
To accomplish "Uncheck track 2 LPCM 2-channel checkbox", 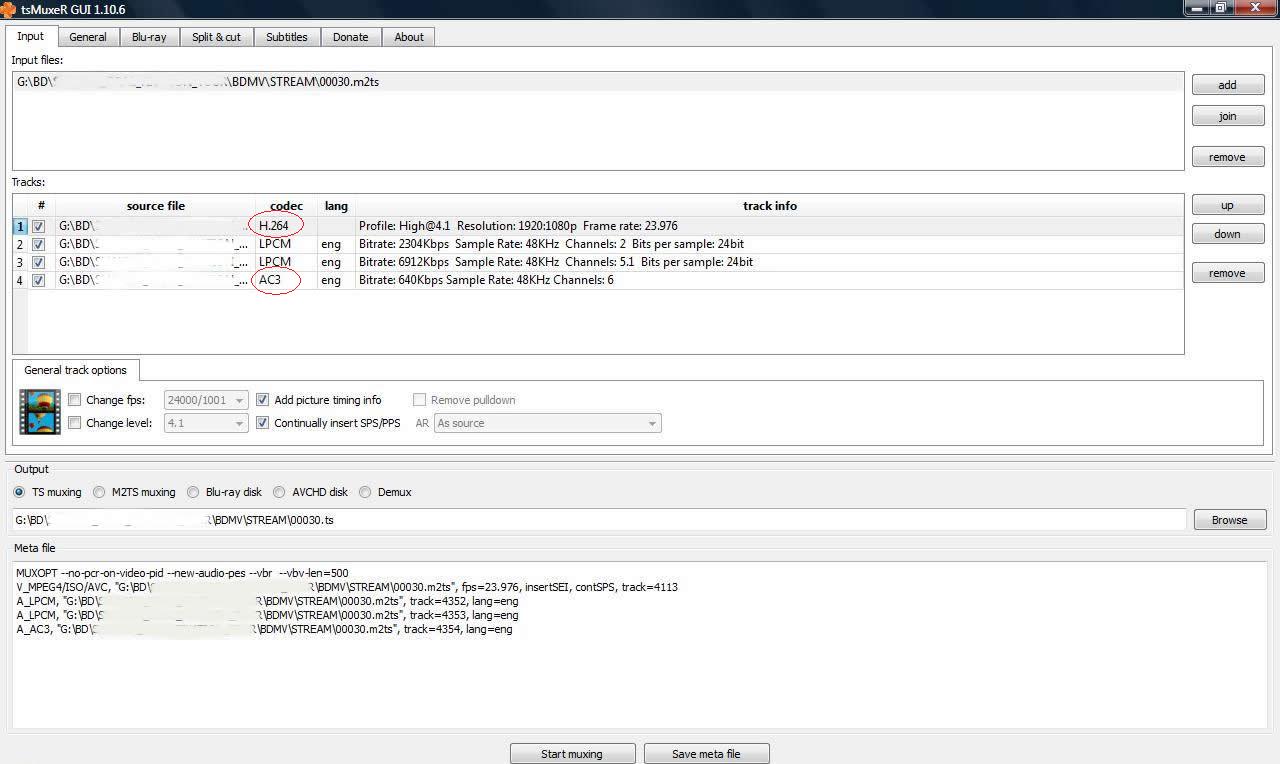I will pos(39,244).
